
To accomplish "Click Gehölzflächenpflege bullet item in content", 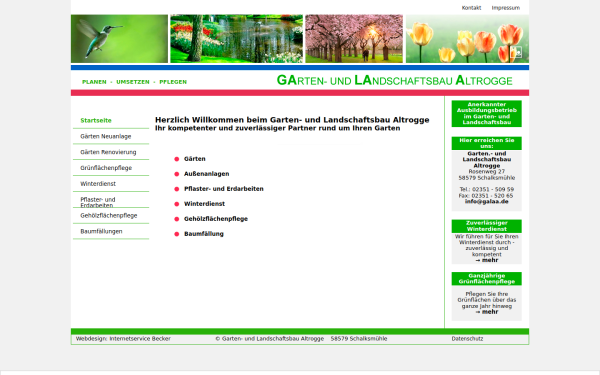I will point(216,218).
